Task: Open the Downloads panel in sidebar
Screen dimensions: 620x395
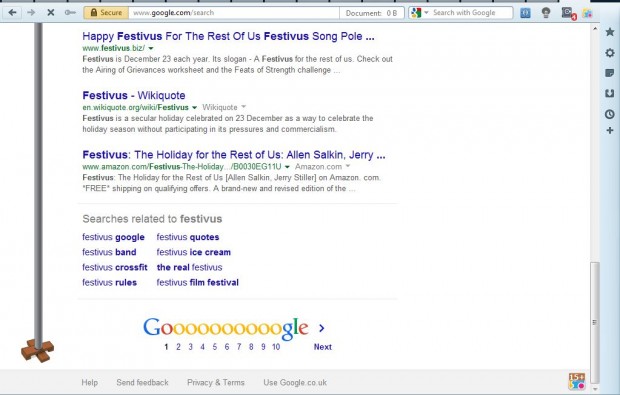Action: tap(610, 93)
